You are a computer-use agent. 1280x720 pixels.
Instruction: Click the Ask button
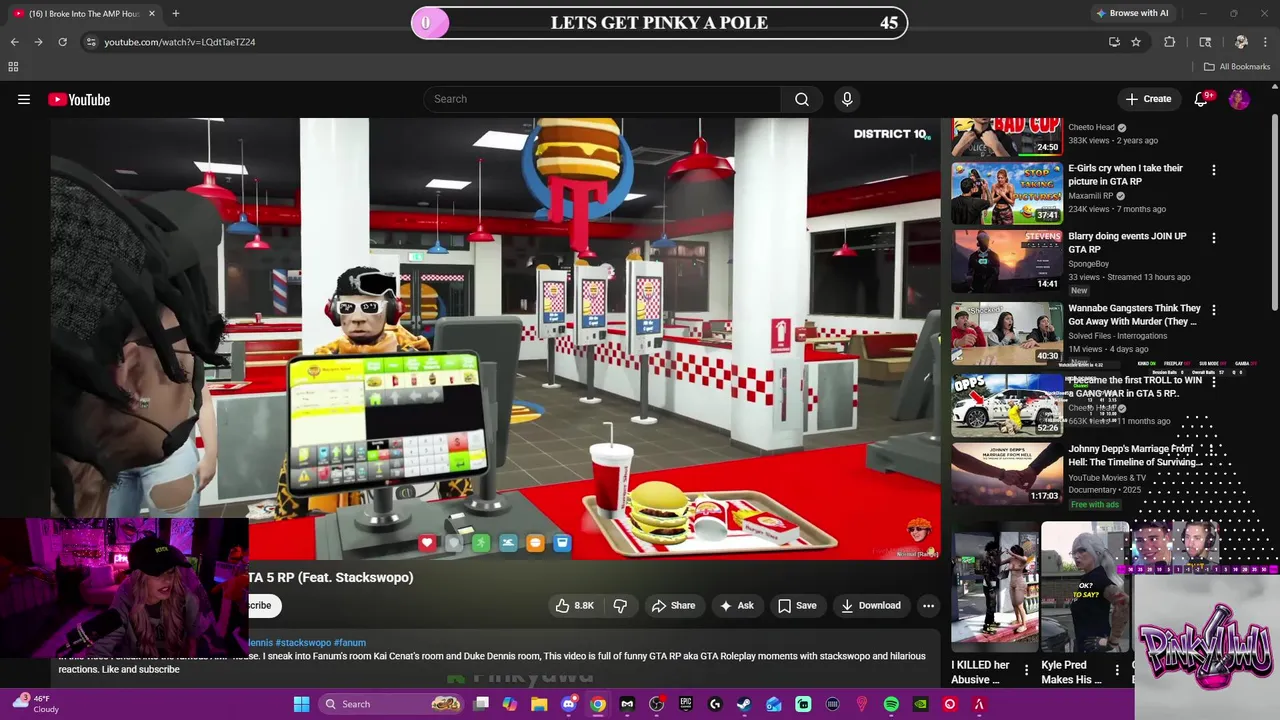(x=736, y=605)
